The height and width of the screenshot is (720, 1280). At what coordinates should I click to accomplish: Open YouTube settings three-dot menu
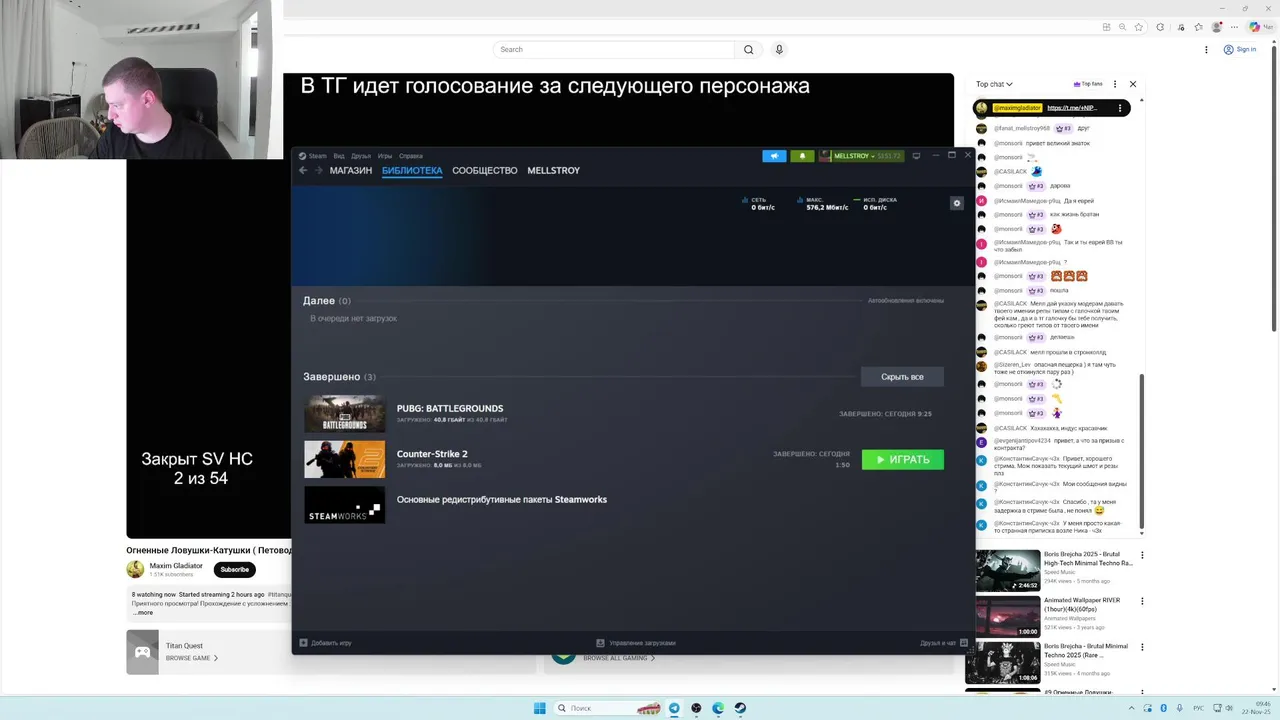(x=1205, y=49)
